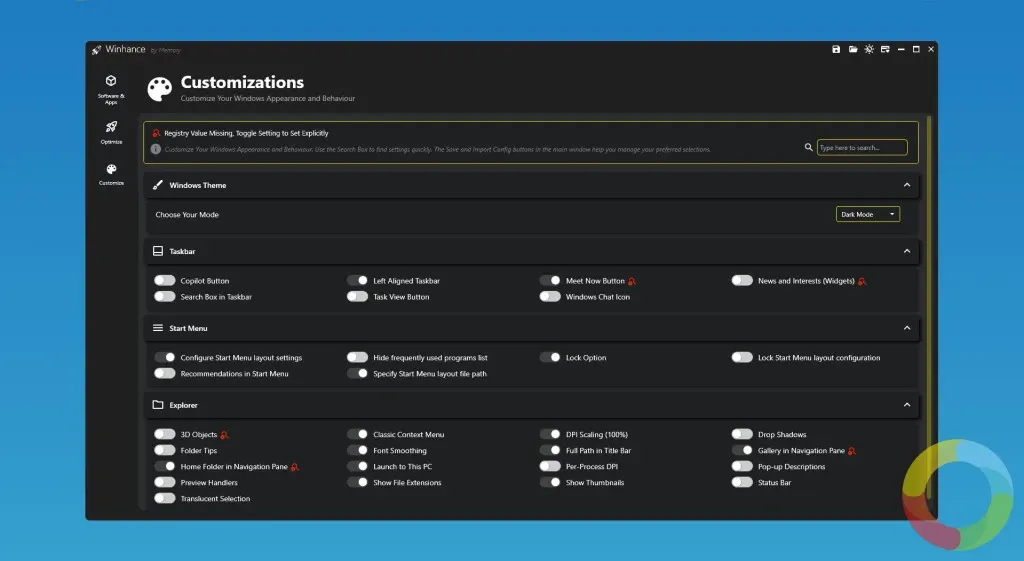The height and width of the screenshot is (561, 1024).
Task: Toggle the Status Bar switch
Action: coord(742,483)
